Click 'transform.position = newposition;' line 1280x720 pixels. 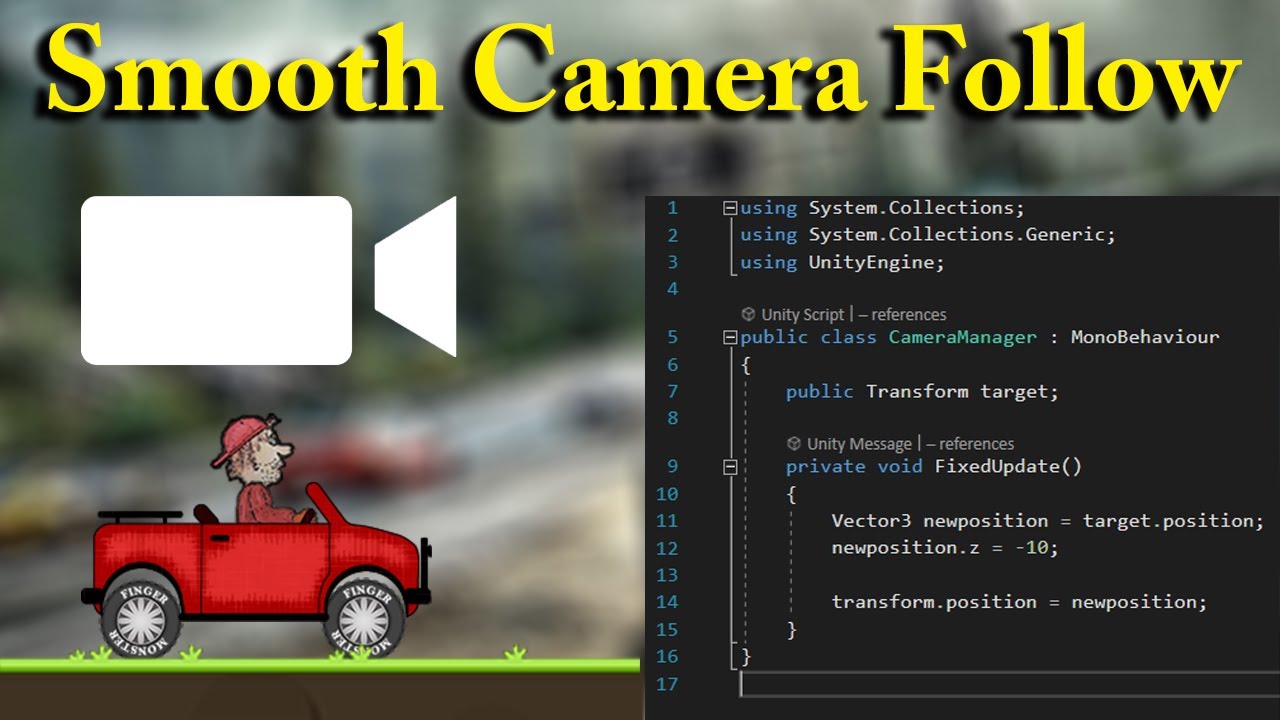pyautogui.click(x=1019, y=602)
